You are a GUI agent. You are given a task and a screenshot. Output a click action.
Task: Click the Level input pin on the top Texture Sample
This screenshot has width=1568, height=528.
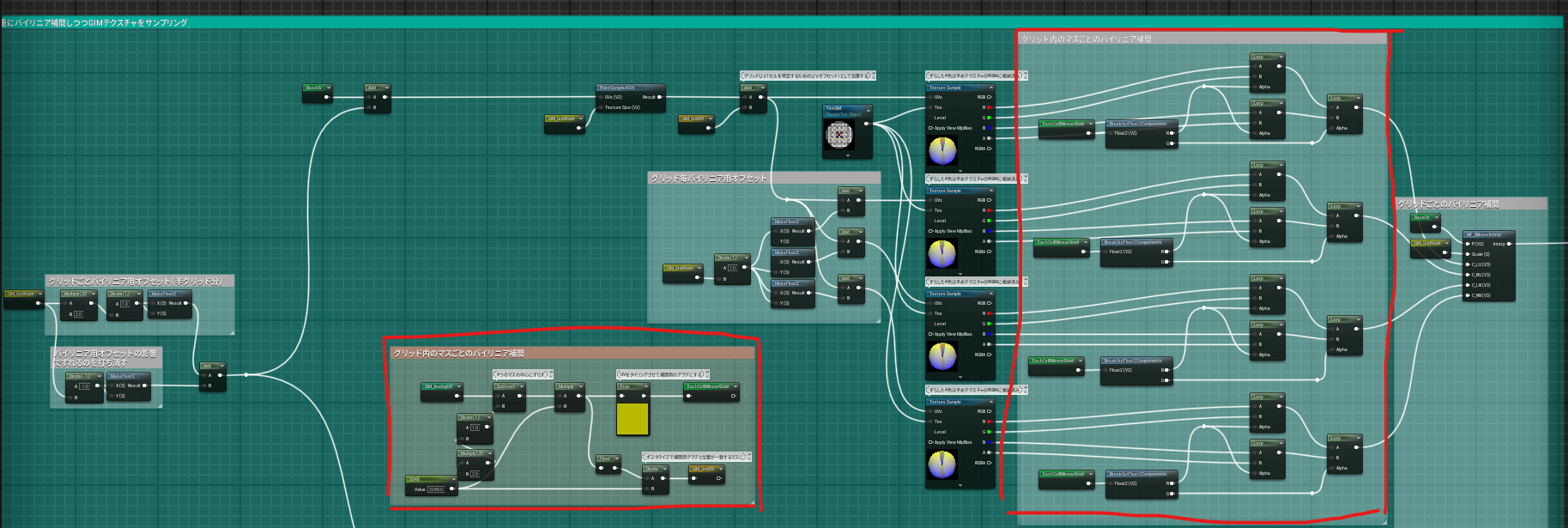[x=930, y=118]
